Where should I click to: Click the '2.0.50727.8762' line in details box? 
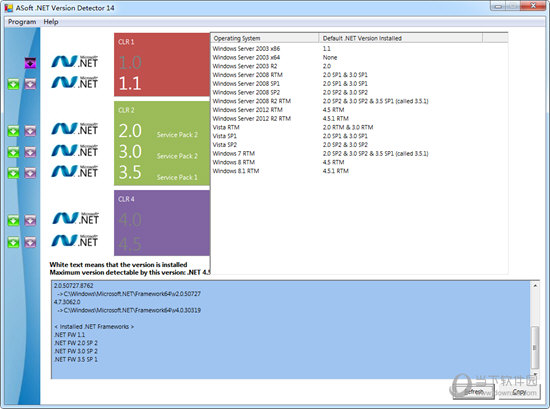click(74, 286)
